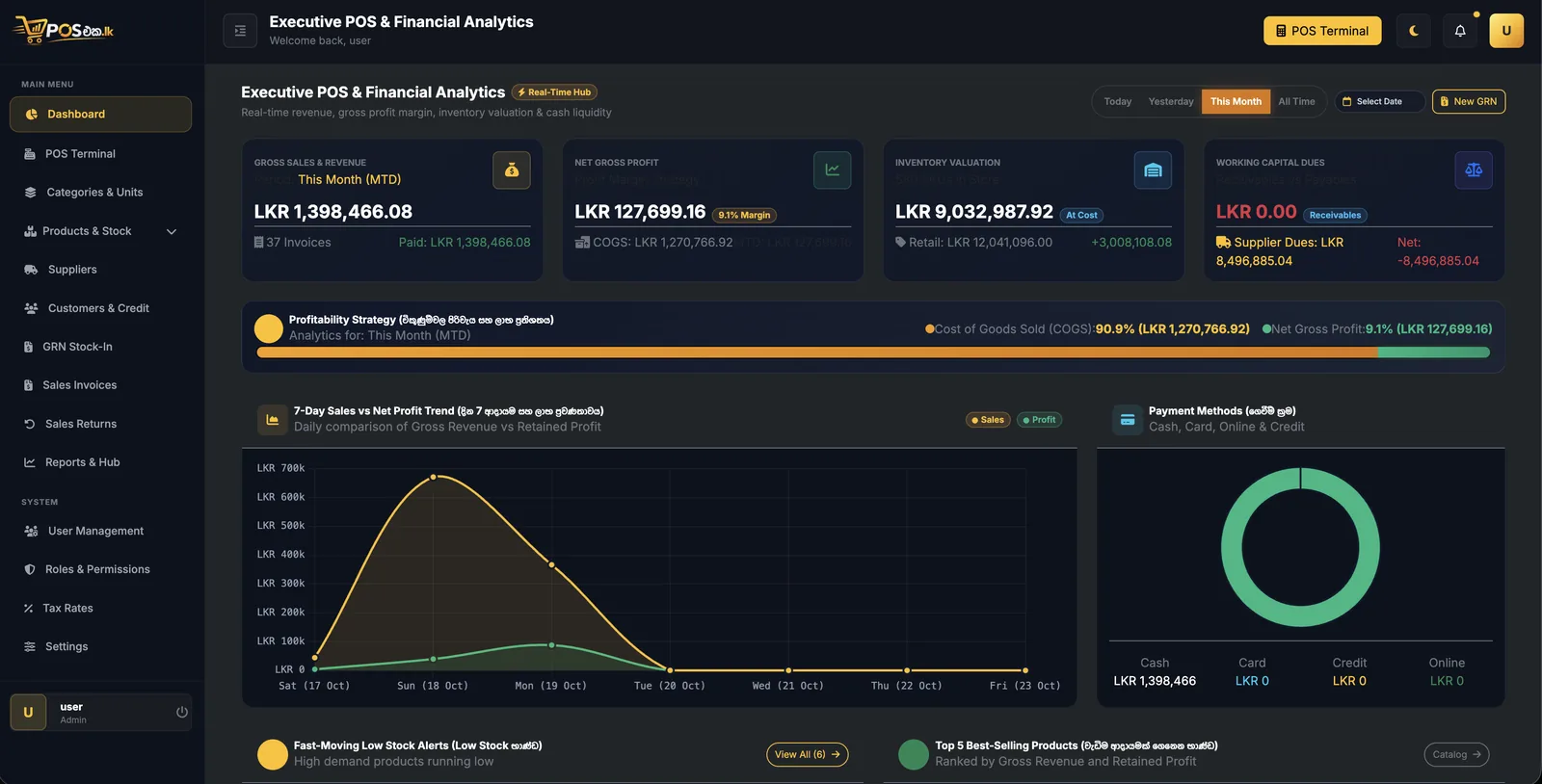Click the 7-Day Sales trend chart icon

pyautogui.click(x=273, y=420)
